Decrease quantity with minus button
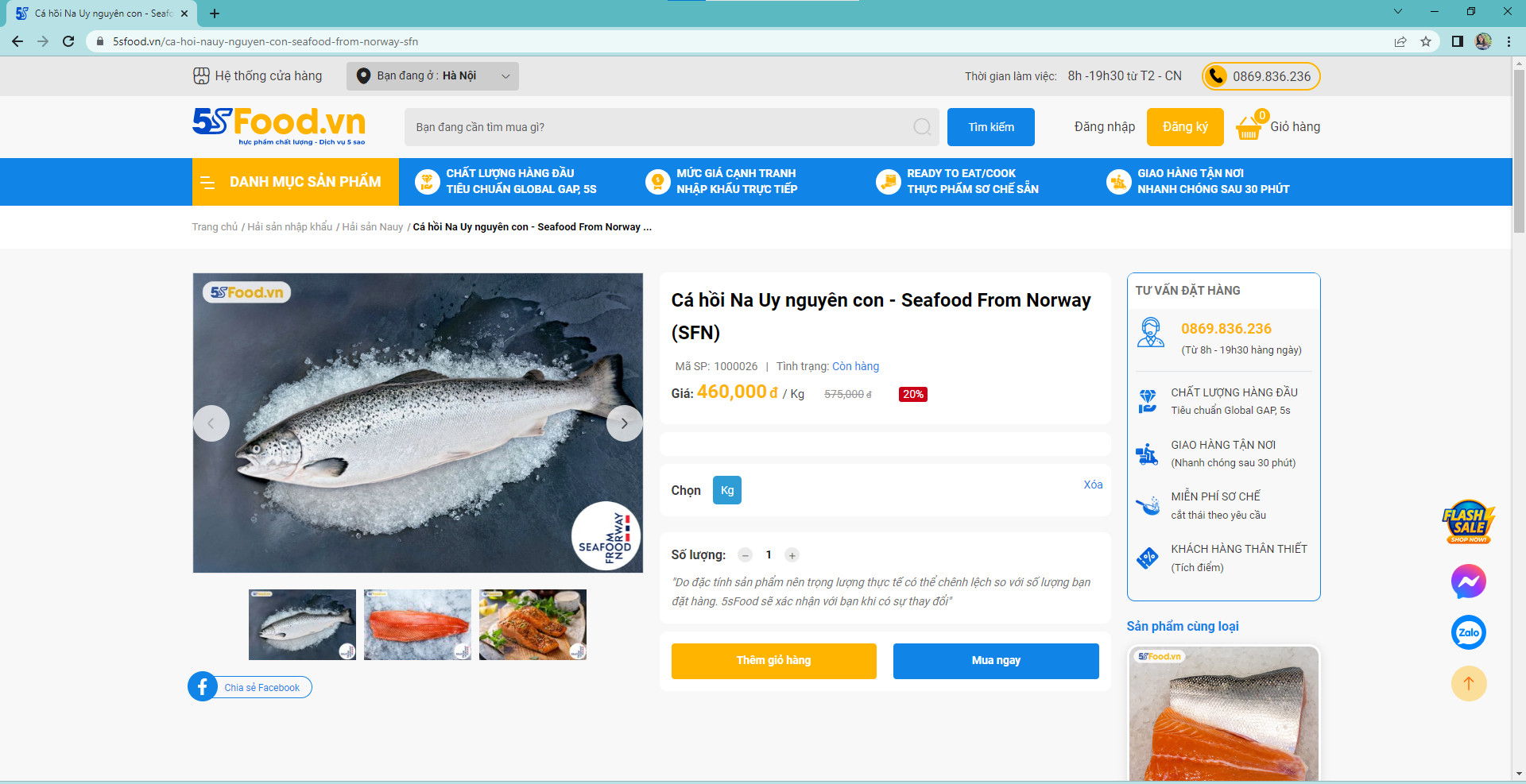This screenshot has height=784, width=1526. coord(745,555)
